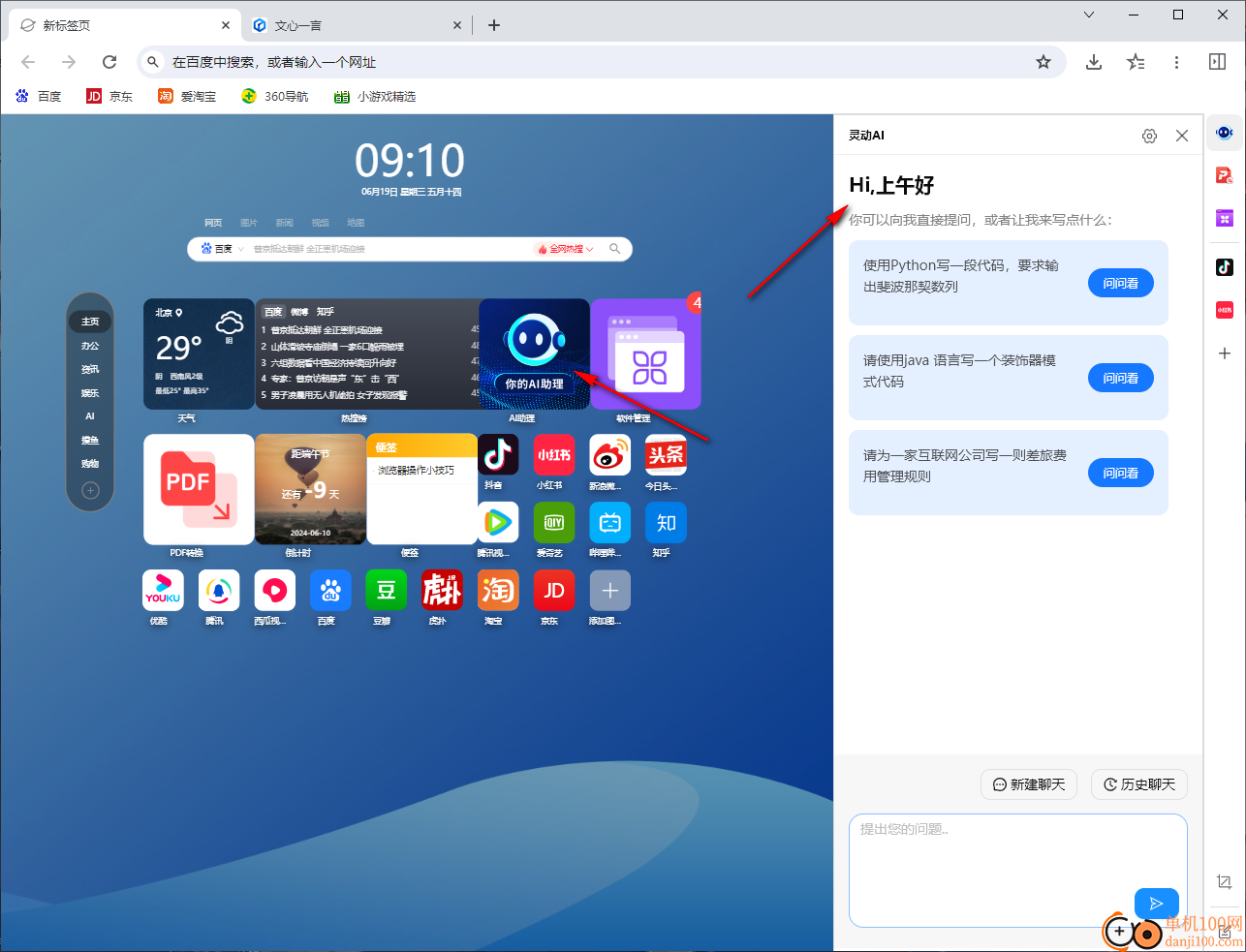
Task: Select 办公 in the left category bar
Action: [x=90, y=346]
